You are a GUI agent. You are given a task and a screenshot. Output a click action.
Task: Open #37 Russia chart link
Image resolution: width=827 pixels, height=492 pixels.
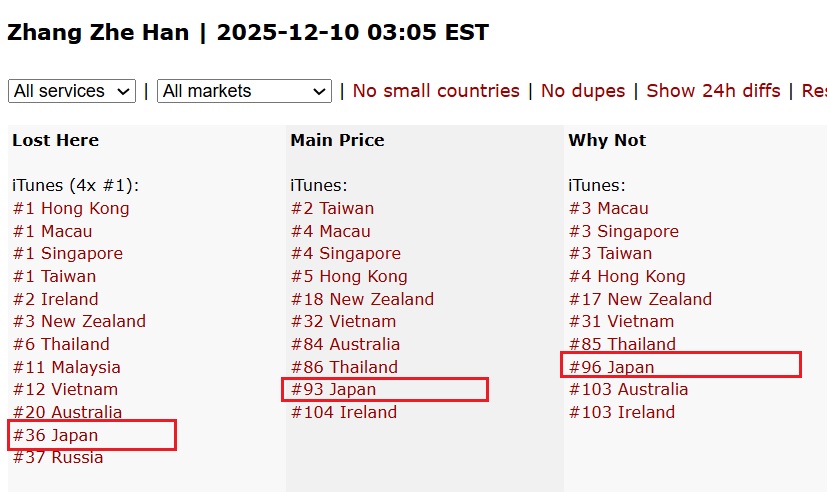(58, 458)
